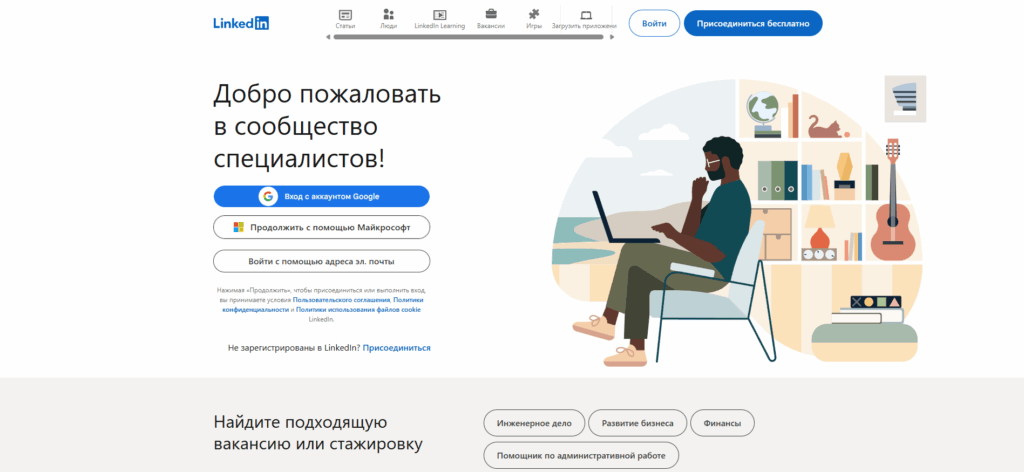
Task: Click the left arrow of nav scrollbar
Action: click(328, 37)
